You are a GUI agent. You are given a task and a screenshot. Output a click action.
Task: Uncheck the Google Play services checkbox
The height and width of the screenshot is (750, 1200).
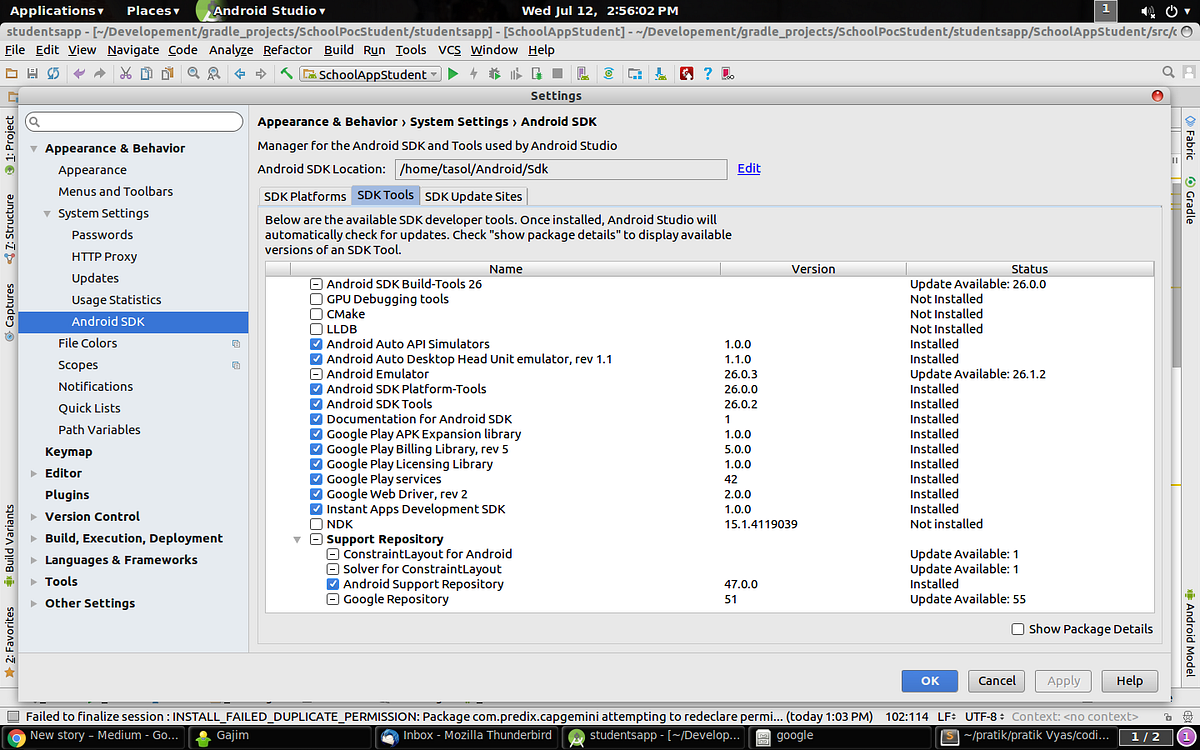(x=316, y=478)
